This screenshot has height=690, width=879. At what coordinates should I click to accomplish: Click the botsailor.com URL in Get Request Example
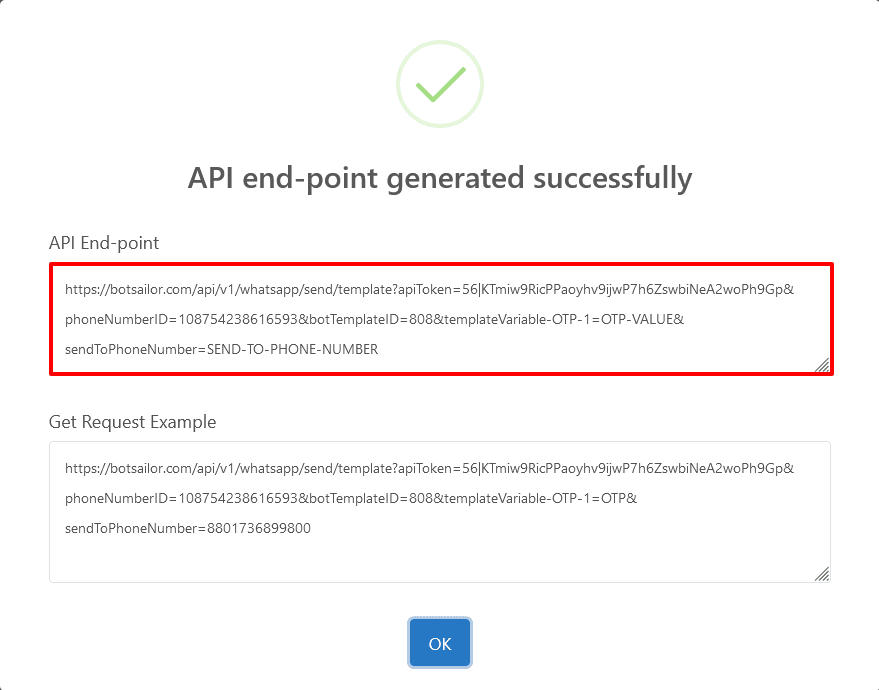click(150, 468)
